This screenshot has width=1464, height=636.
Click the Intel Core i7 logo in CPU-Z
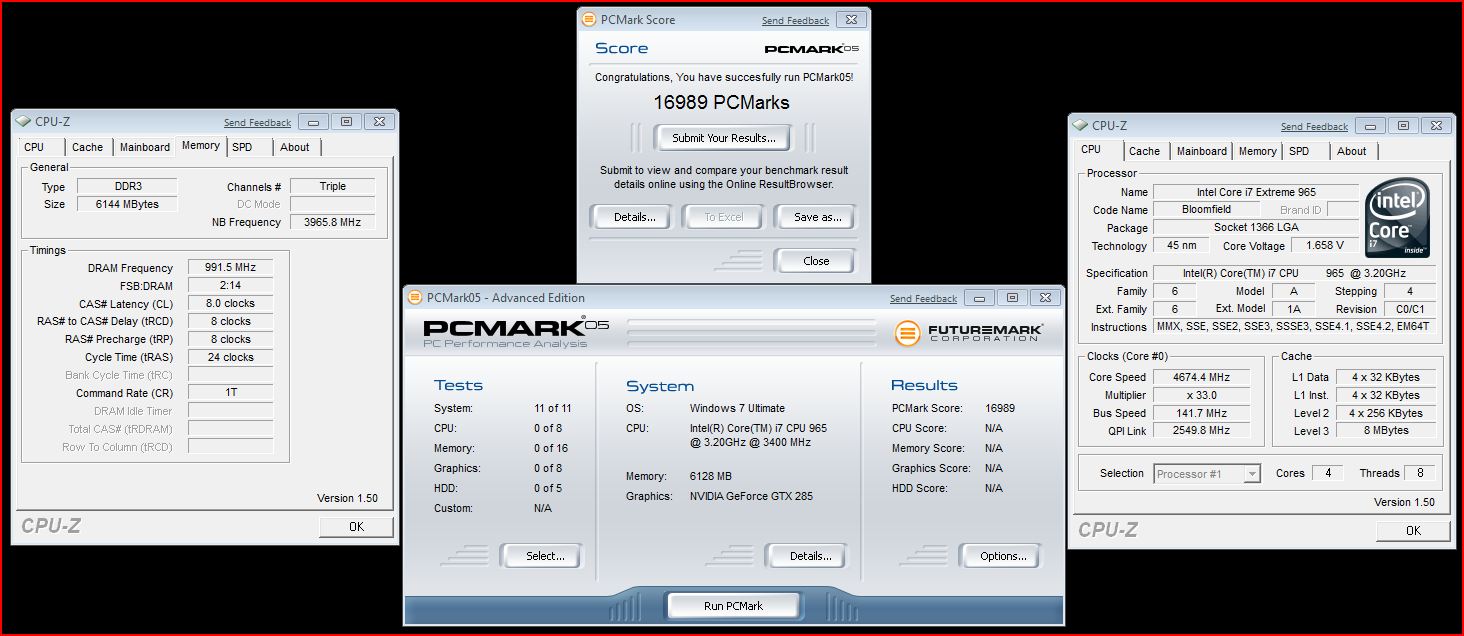click(x=1398, y=218)
